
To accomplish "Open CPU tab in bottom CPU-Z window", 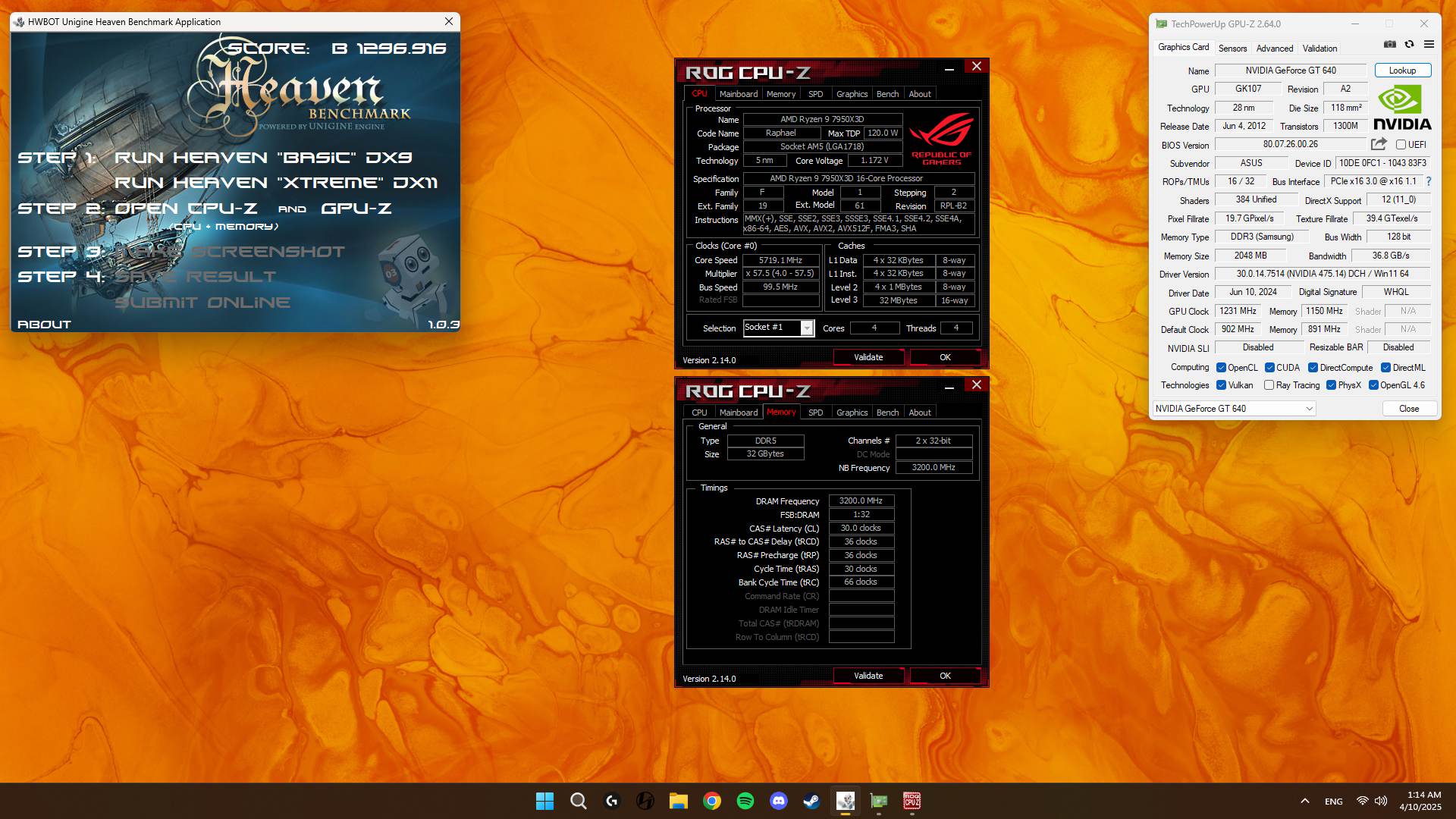I will (699, 413).
